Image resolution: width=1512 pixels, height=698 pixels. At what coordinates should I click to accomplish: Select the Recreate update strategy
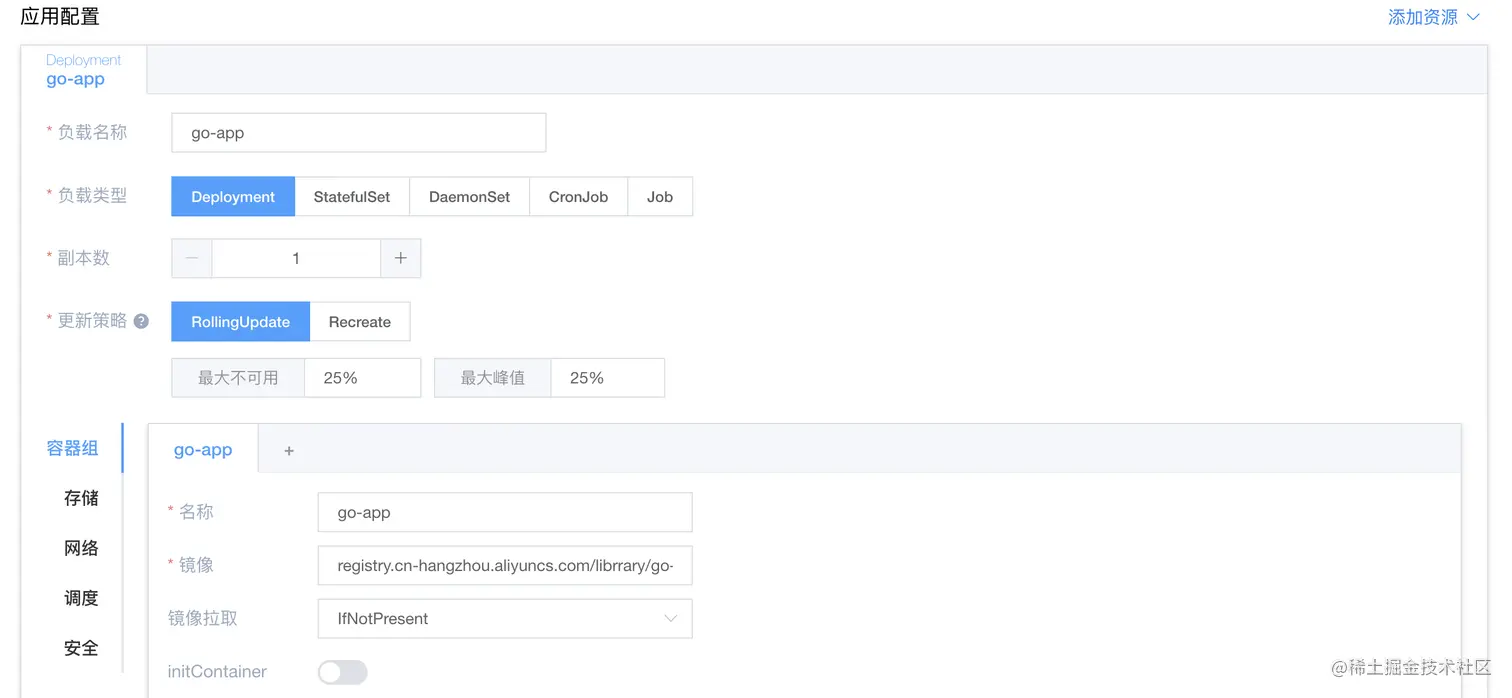coord(360,322)
